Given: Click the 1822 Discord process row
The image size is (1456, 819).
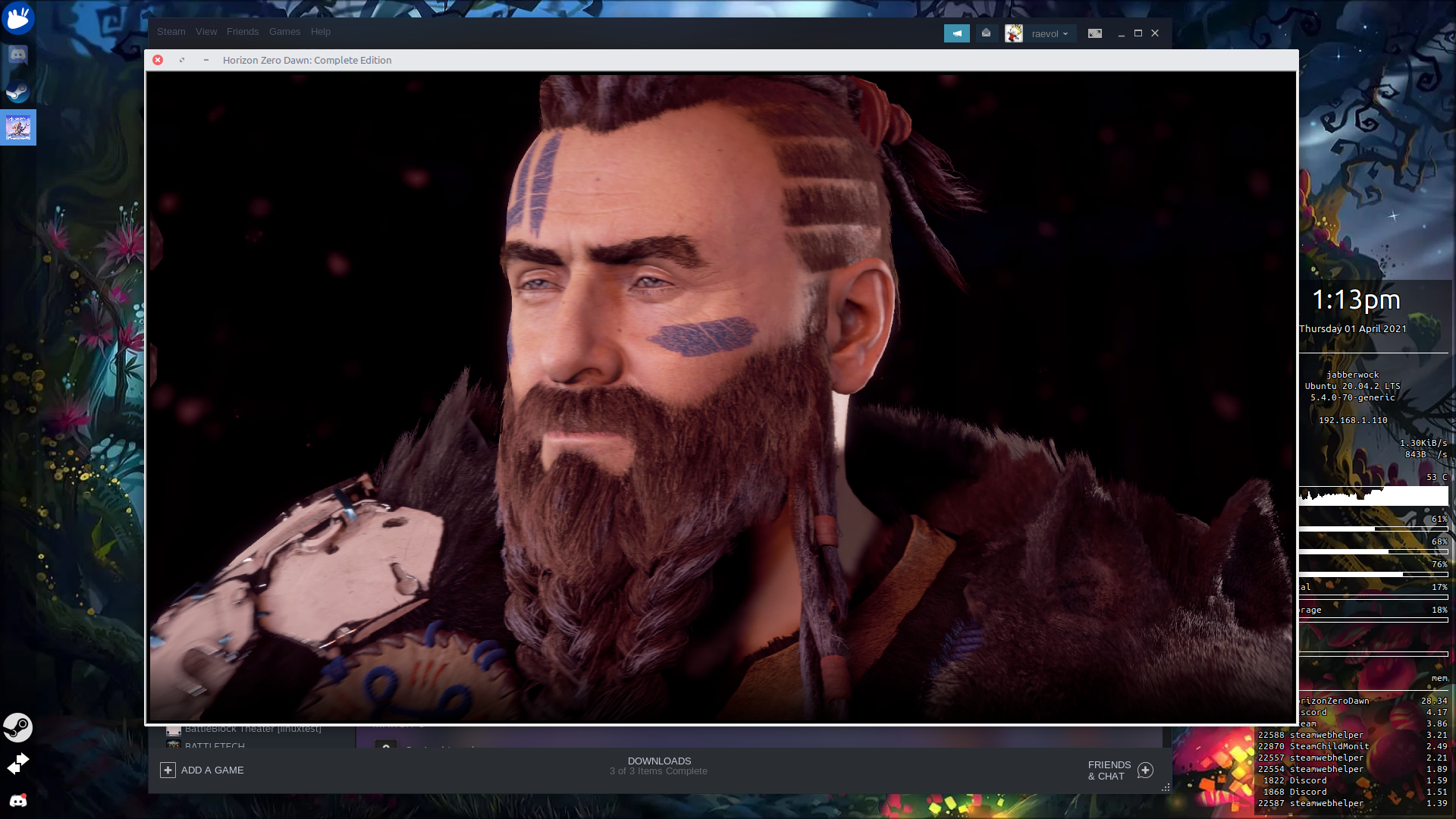Looking at the screenshot, I should click(1352, 780).
